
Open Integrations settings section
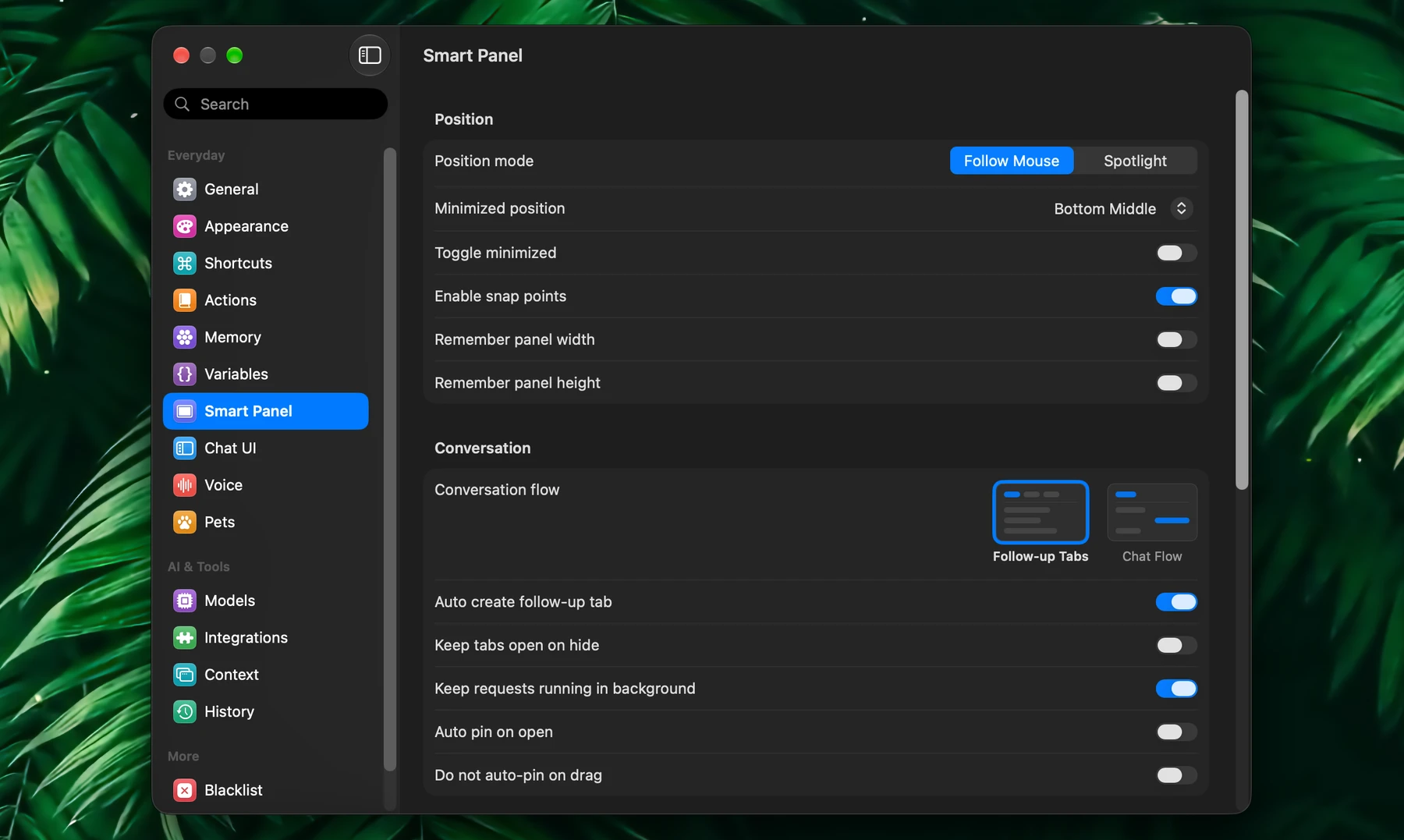pos(265,637)
